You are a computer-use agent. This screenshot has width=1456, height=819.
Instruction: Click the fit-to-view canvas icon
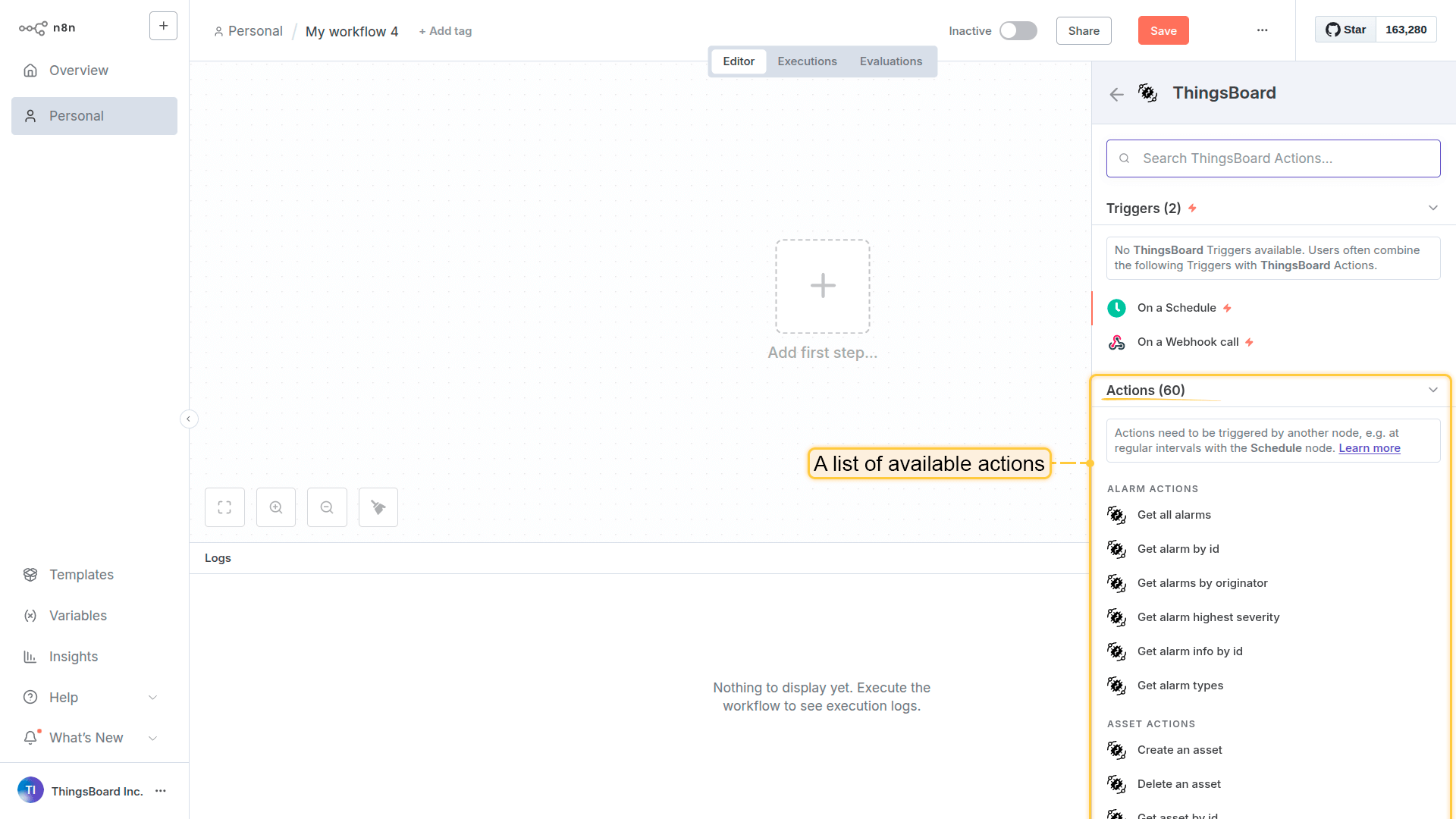(224, 507)
